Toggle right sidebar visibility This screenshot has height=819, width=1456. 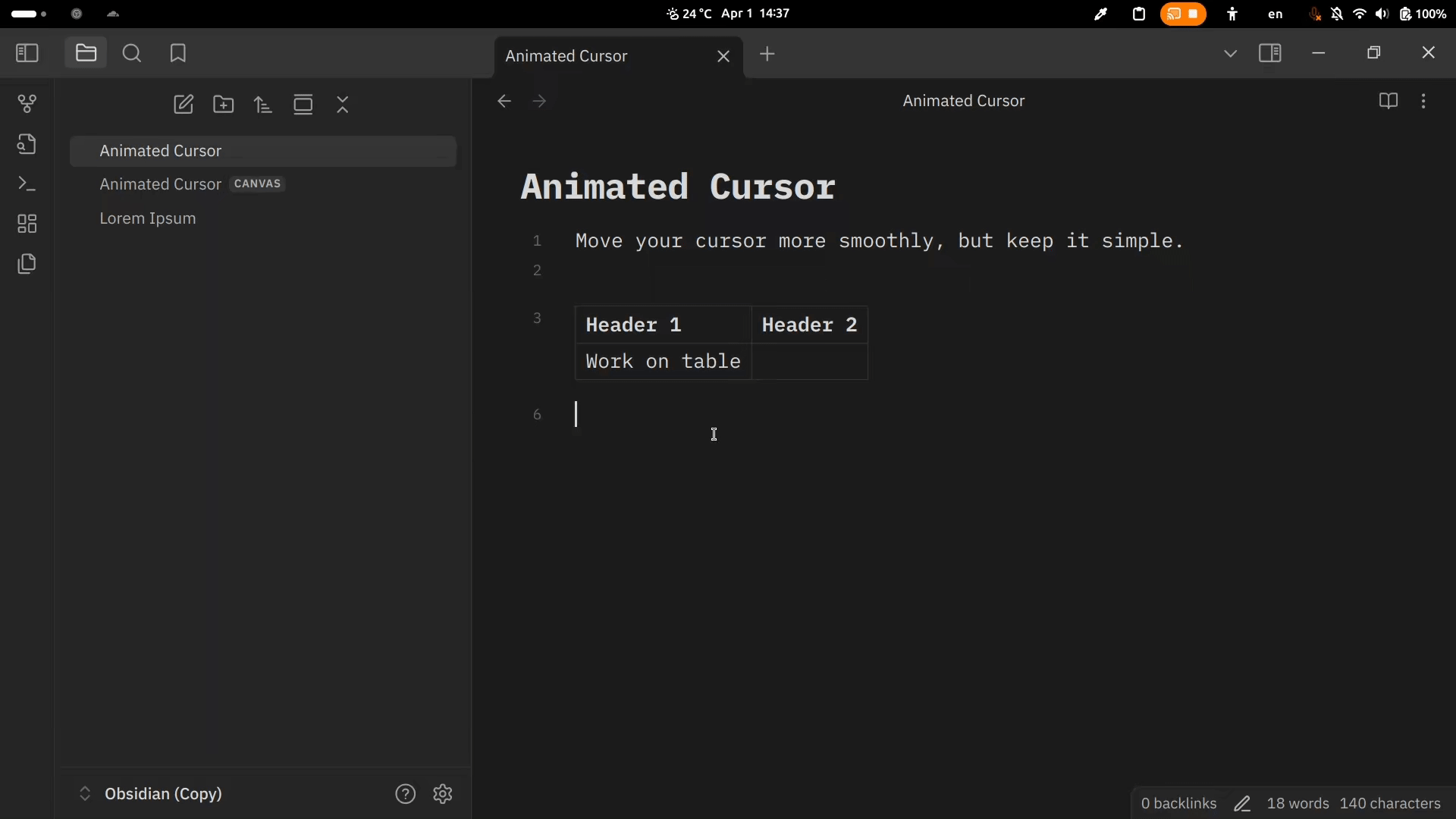coord(1270,53)
